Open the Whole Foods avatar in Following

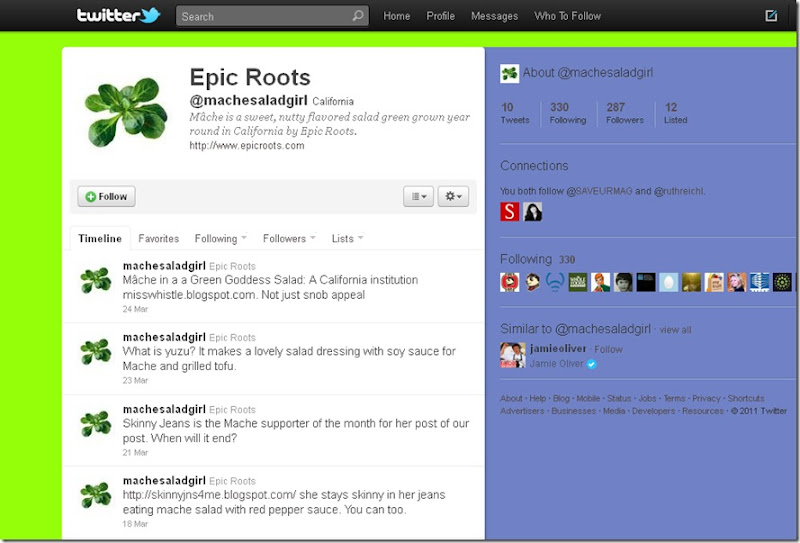pos(578,282)
